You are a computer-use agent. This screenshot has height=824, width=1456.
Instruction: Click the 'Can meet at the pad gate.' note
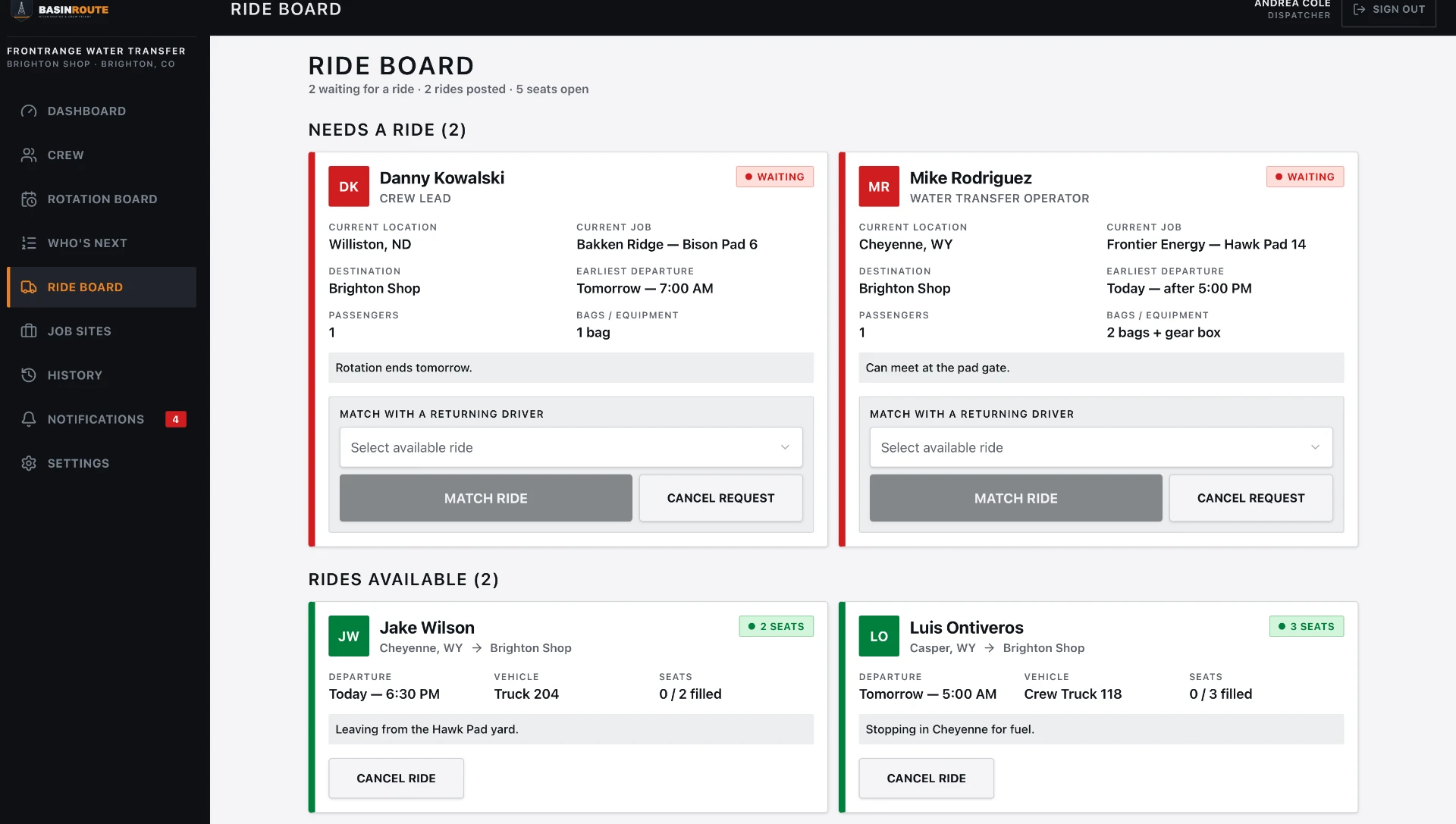(1101, 368)
